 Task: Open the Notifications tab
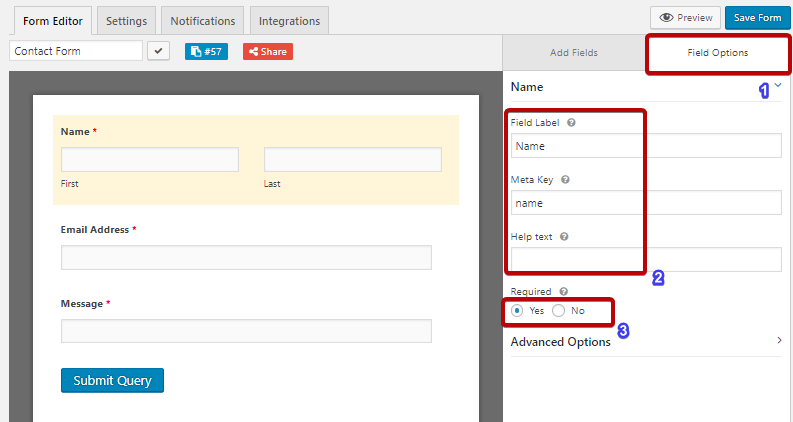click(x=203, y=21)
